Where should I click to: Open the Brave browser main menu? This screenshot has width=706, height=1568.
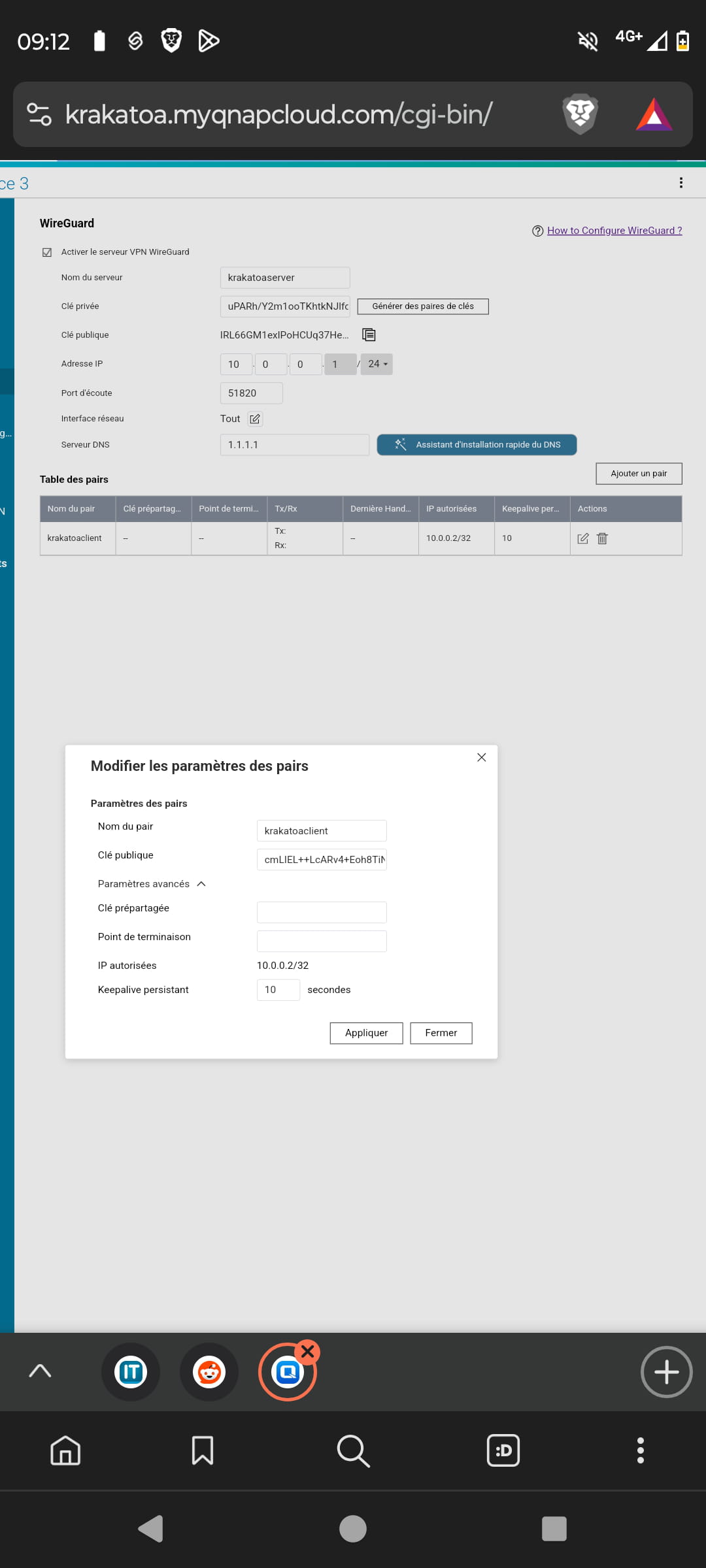tap(641, 1450)
